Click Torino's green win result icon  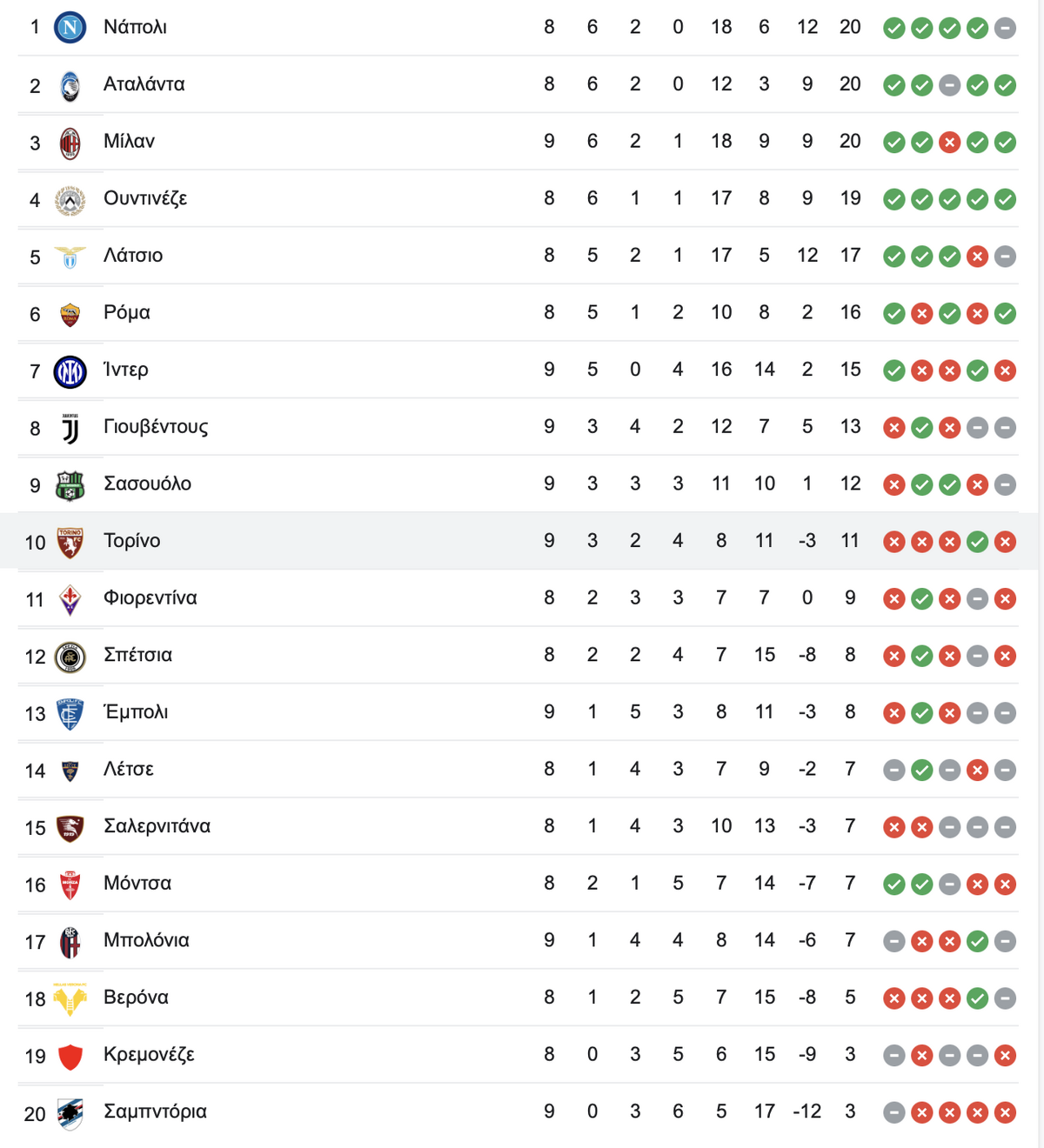click(977, 543)
